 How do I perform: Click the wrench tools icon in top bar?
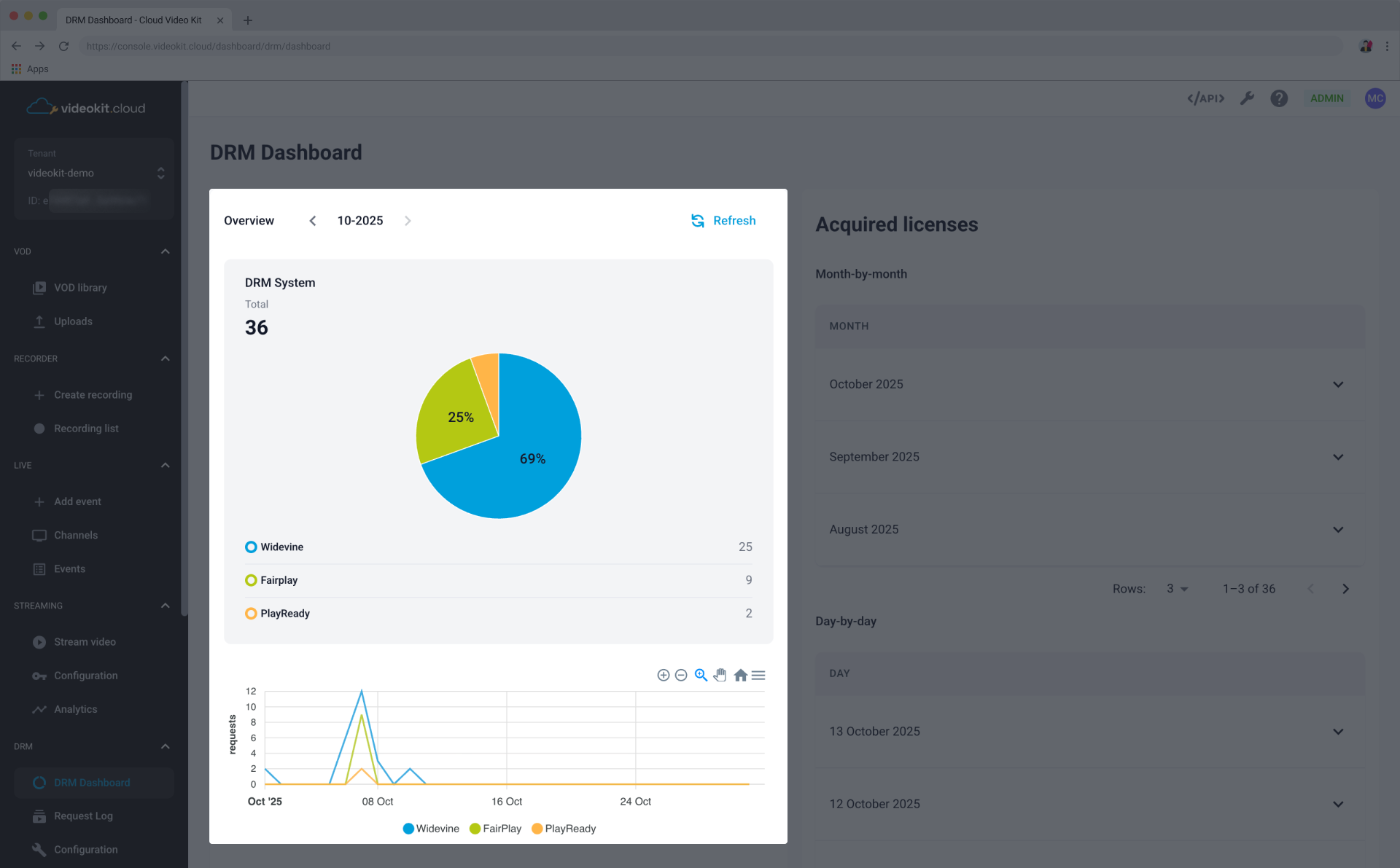1247,98
